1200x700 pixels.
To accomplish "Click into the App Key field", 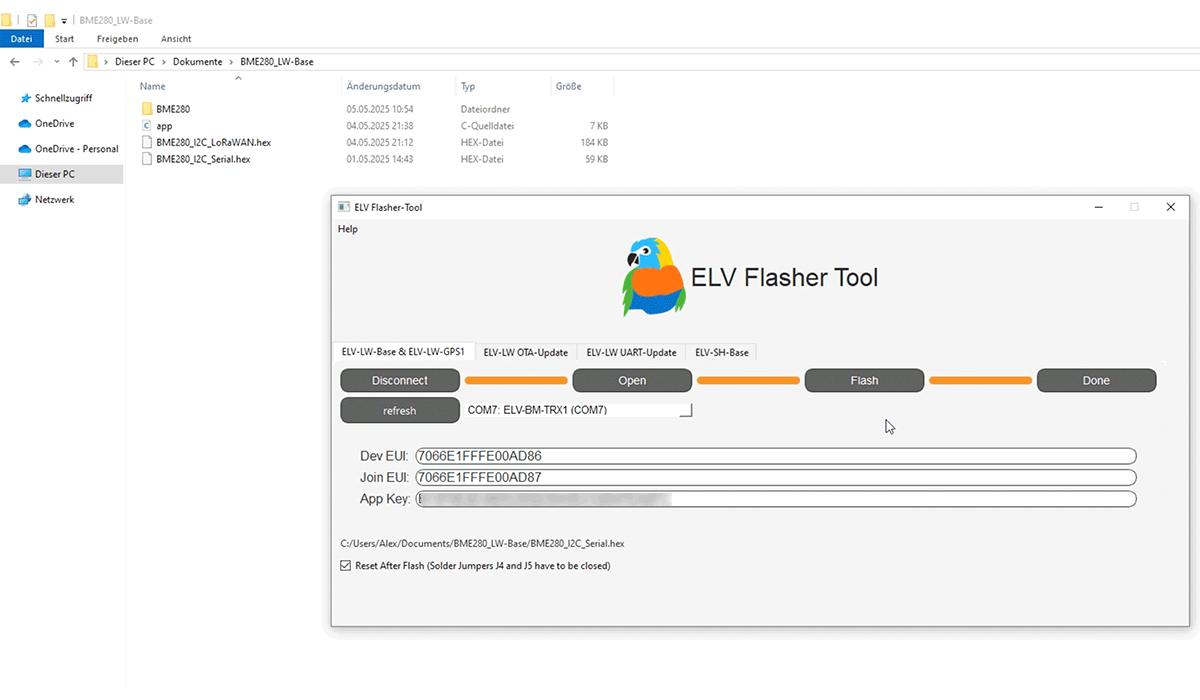I will point(776,498).
